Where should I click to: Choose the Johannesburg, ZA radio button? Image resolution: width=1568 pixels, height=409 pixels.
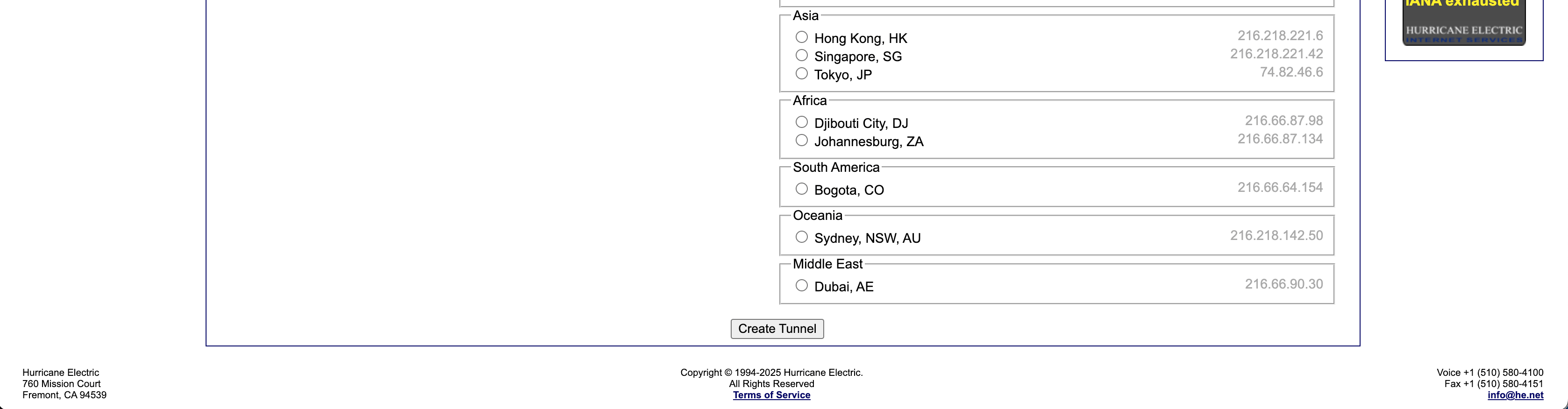pos(802,141)
